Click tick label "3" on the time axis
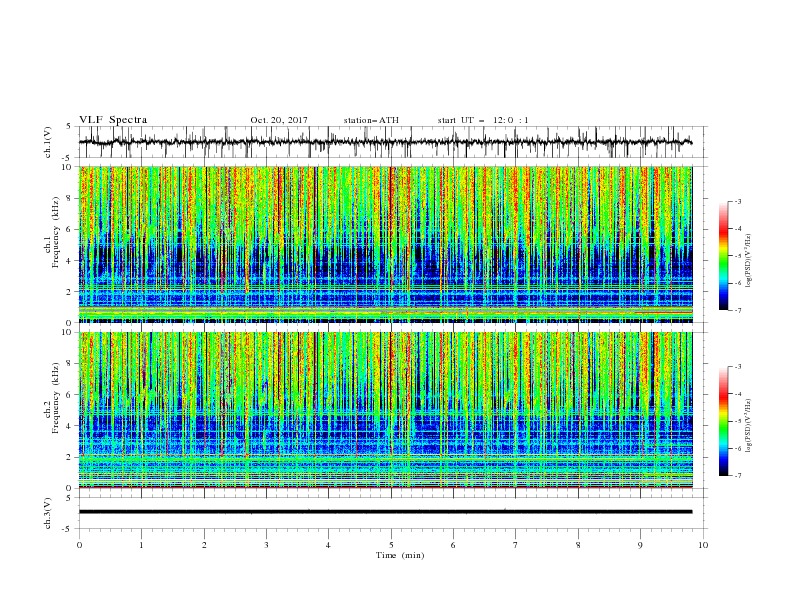The height and width of the screenshot is (612, 792). coord(266,545)
